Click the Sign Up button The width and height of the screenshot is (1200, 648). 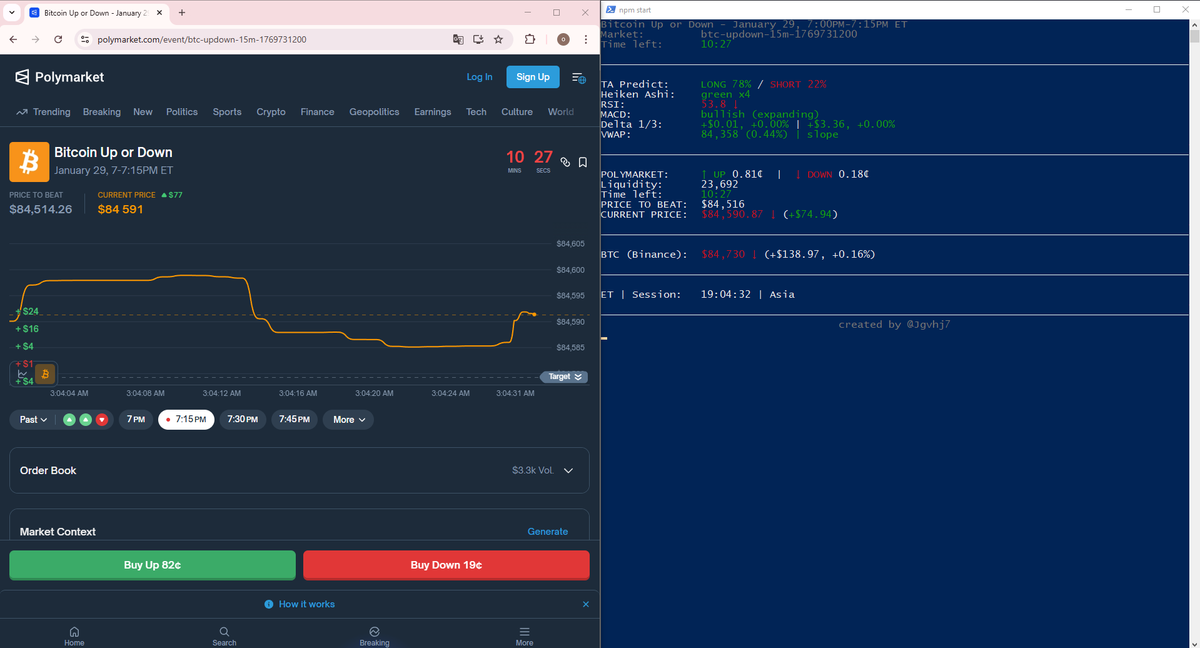click(532, 77)
